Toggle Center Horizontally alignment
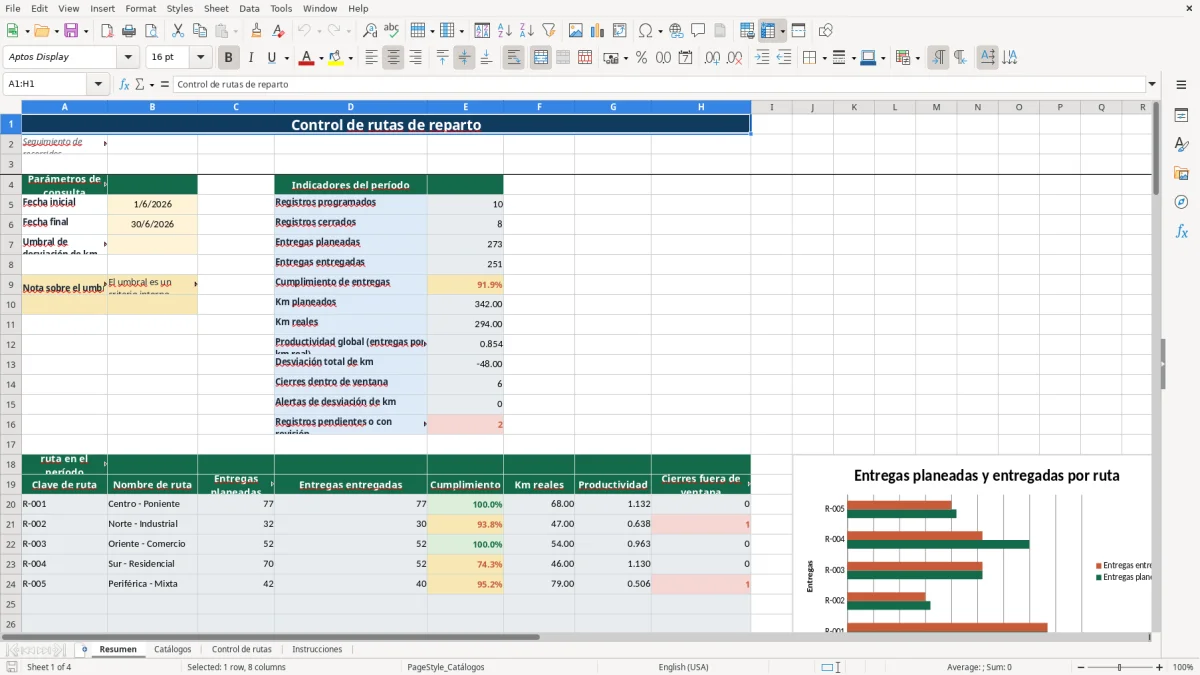The height and width of the screenshot is (675, 1200). (x=393, y=58)
